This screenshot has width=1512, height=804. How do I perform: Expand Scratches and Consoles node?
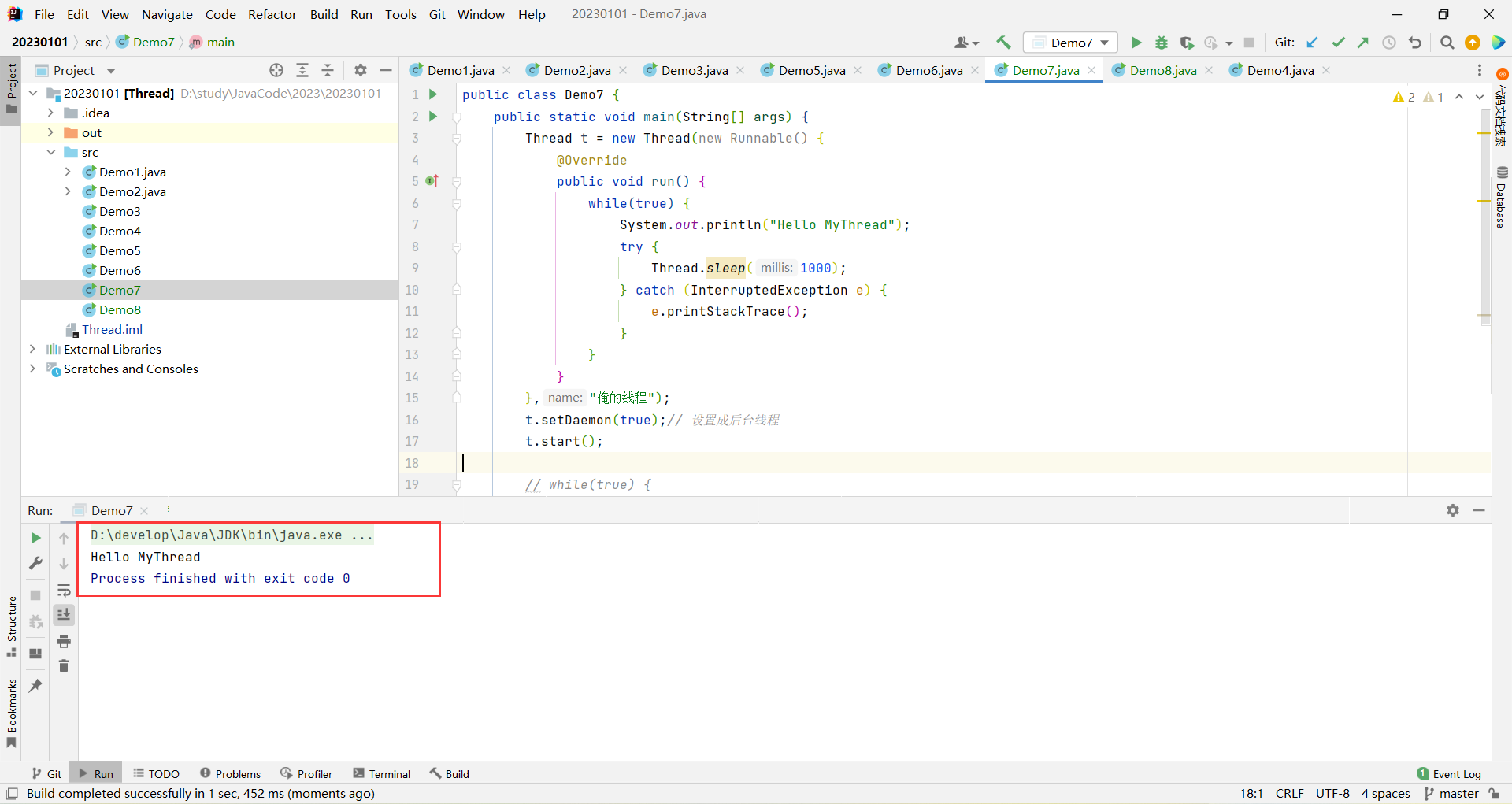32,369
